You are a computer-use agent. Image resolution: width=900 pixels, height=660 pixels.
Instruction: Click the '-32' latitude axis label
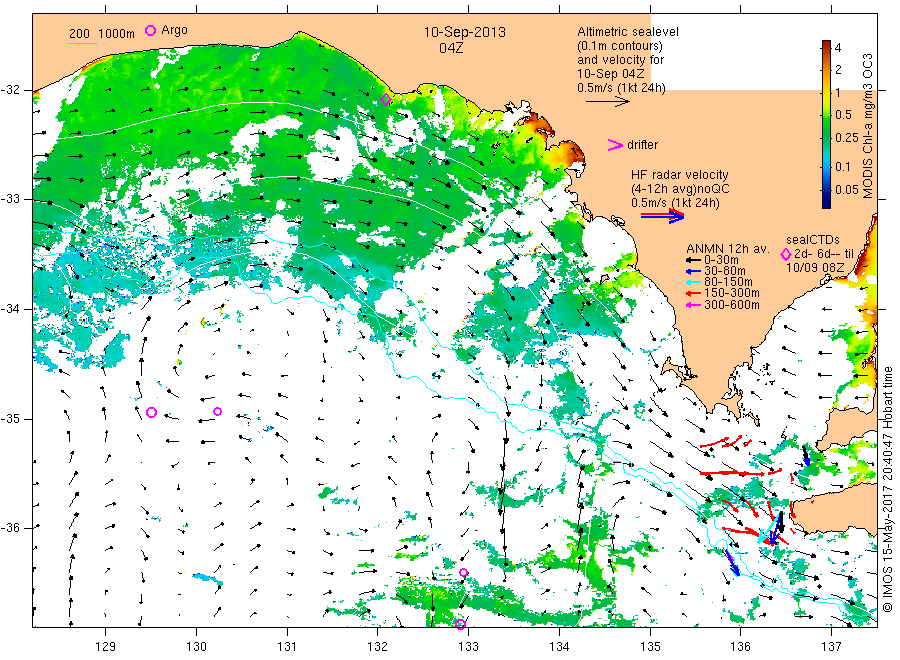[10, 90]
